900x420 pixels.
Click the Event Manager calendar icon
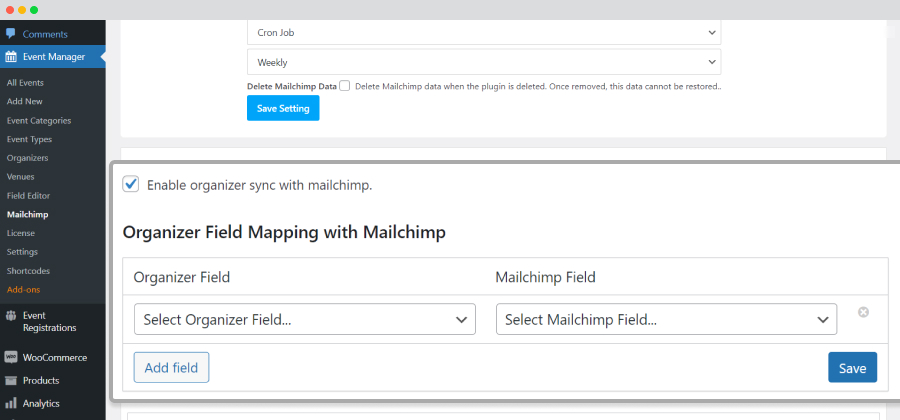[x=10, y=56]
